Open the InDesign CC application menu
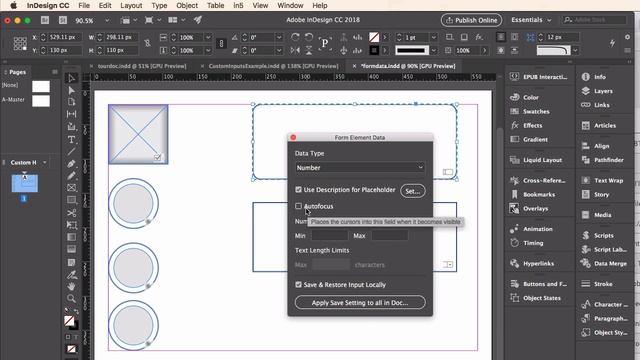Viewport: 640px width, 360px height. [48, 6]
